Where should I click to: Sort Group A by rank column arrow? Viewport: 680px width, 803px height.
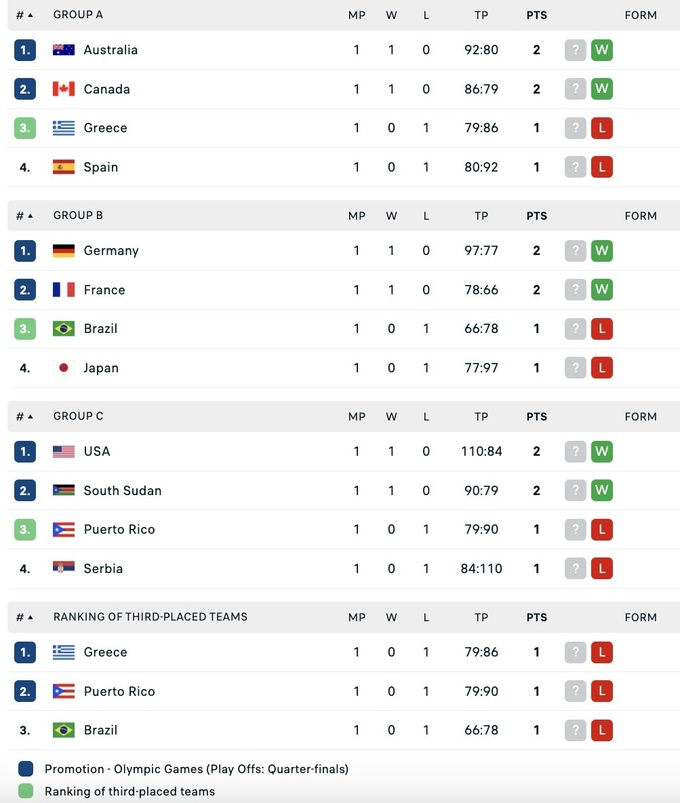(30, 16)
